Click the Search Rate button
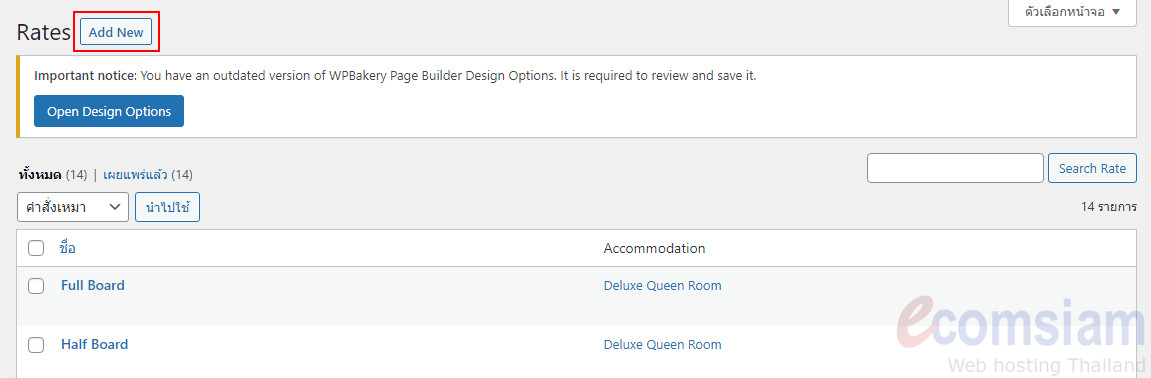Image resolution: width=1151 pixels, height=378 pixels. [1092, 168]
